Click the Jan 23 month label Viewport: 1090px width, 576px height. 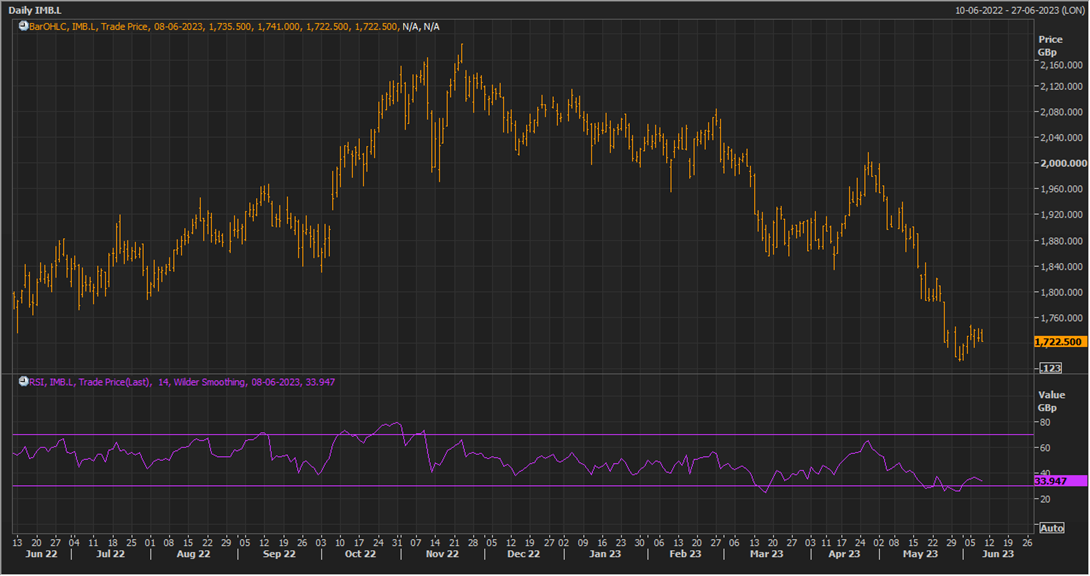pyautogui.click(x=605, y=554)
